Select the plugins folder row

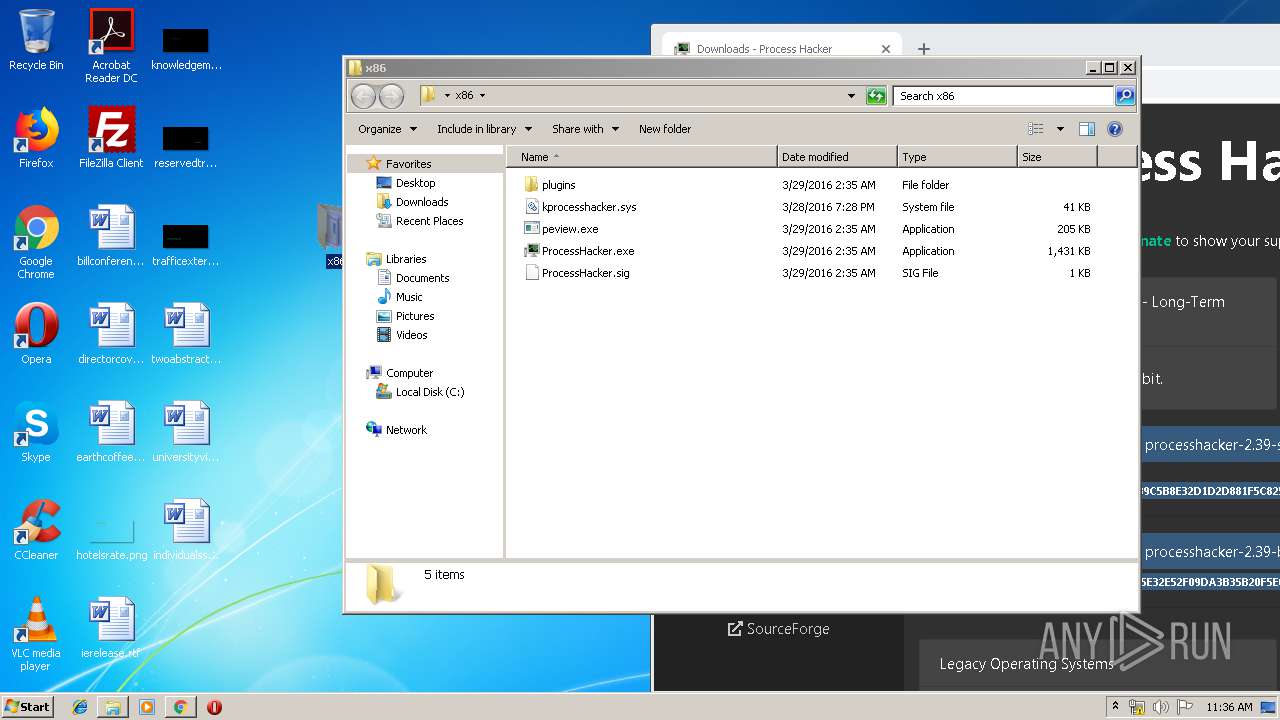coord(810,185)
